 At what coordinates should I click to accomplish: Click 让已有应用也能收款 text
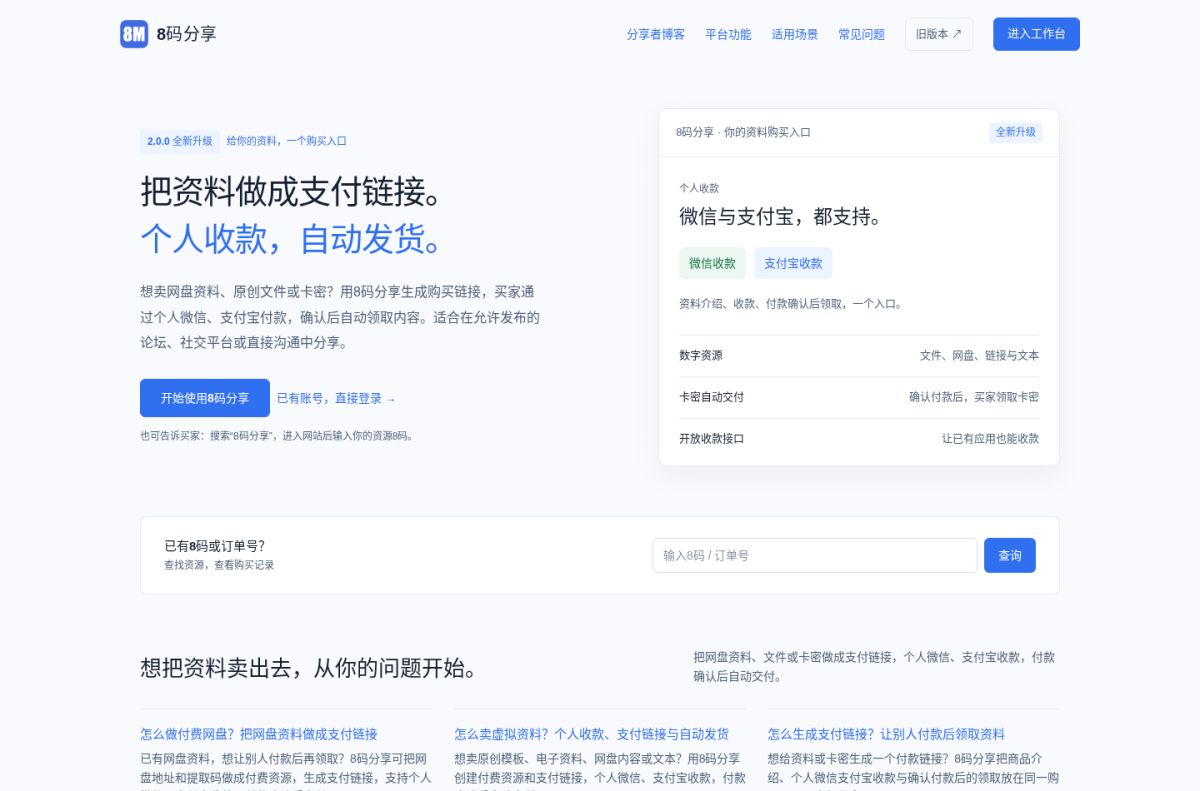(990, 438)
